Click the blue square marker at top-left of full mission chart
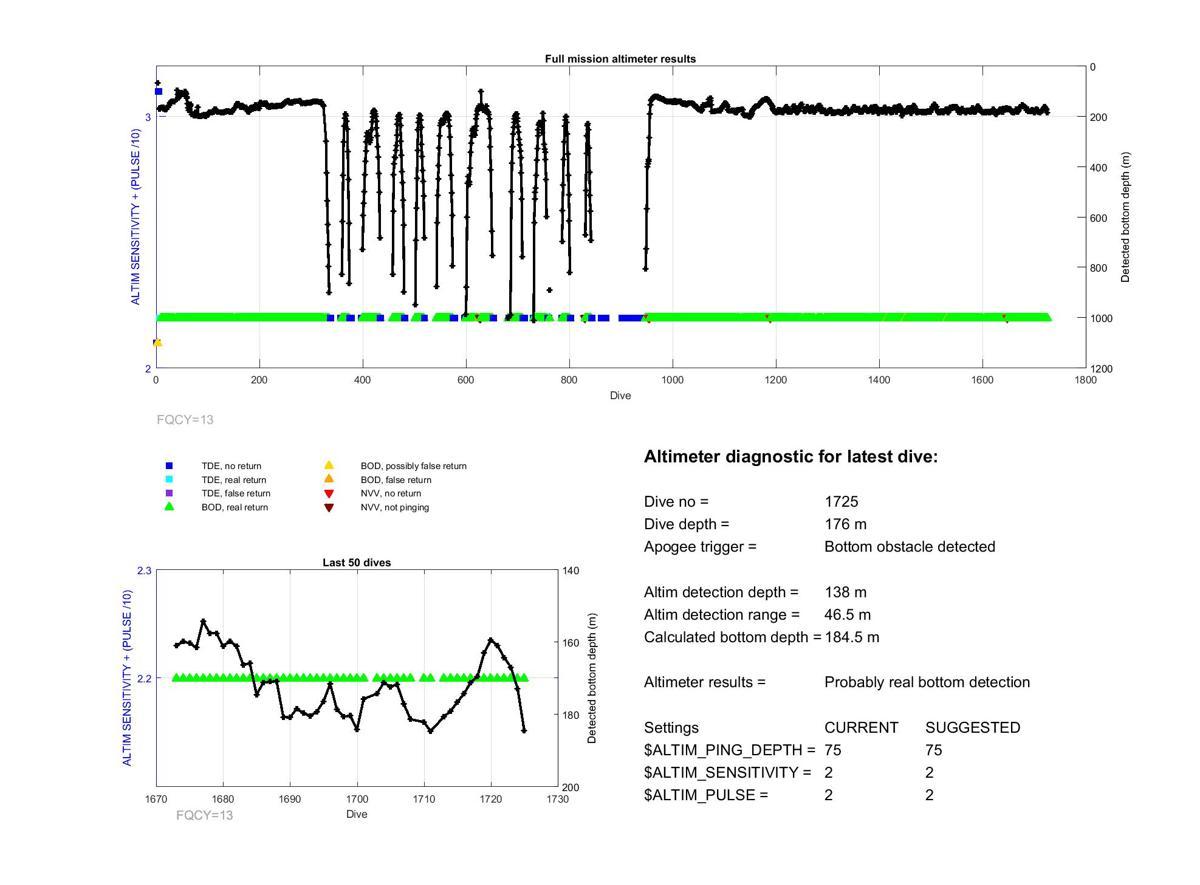 click(158, 92)
